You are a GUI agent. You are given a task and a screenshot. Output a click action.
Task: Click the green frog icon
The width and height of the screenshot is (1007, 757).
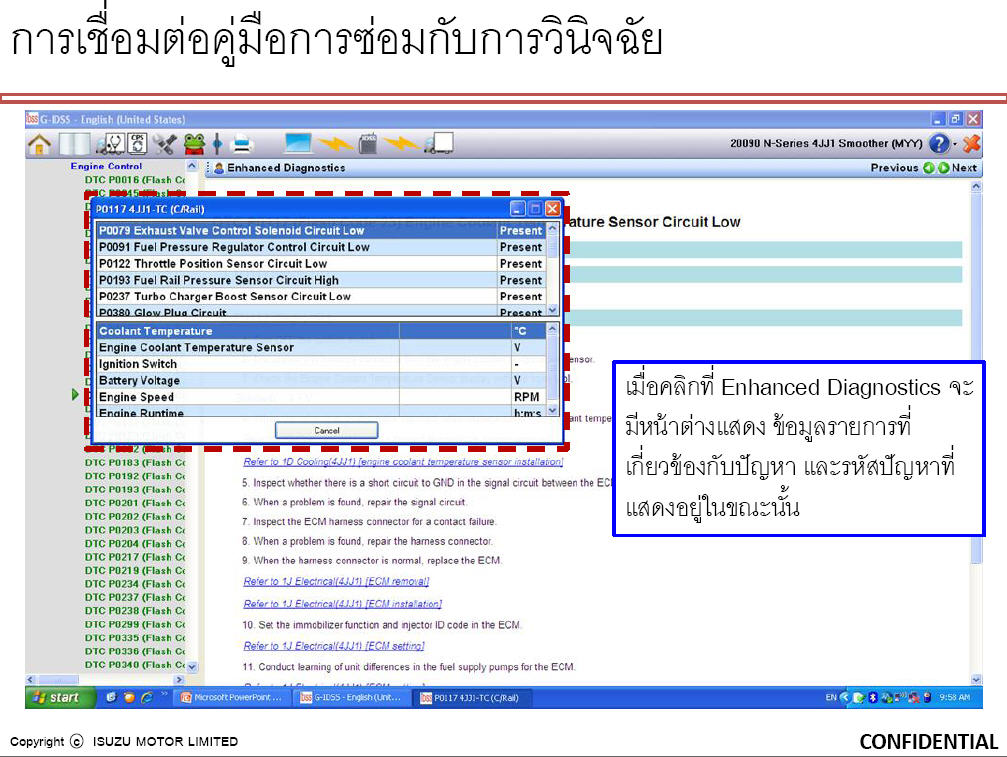194,144
